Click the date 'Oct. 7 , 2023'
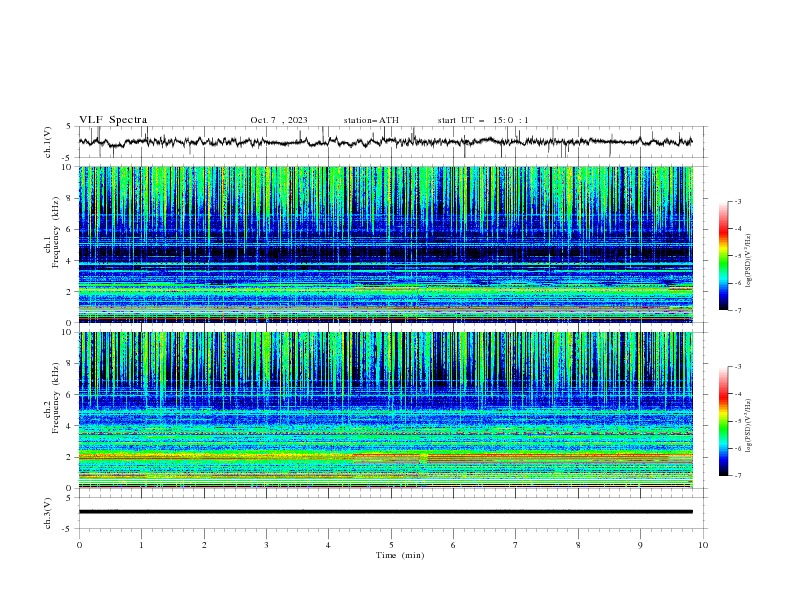The image size is (792, 612). [x=279, y=120]
